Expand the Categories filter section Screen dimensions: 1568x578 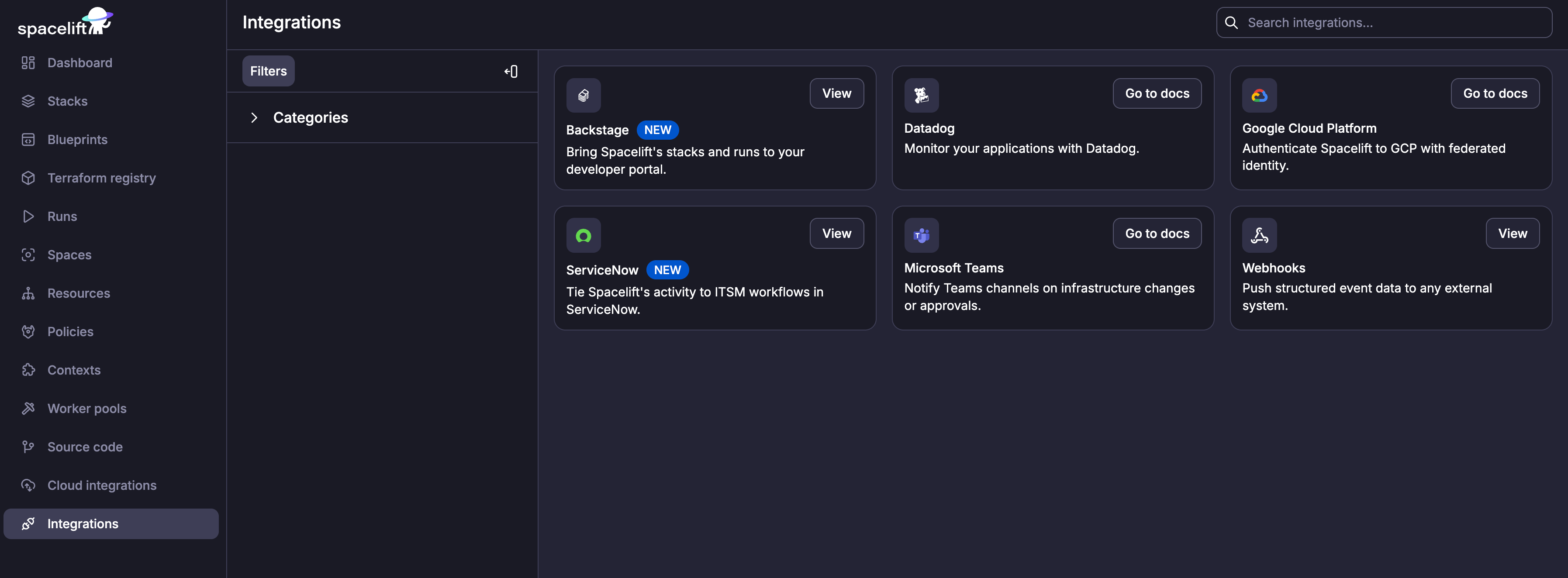(x=255, y=117)
